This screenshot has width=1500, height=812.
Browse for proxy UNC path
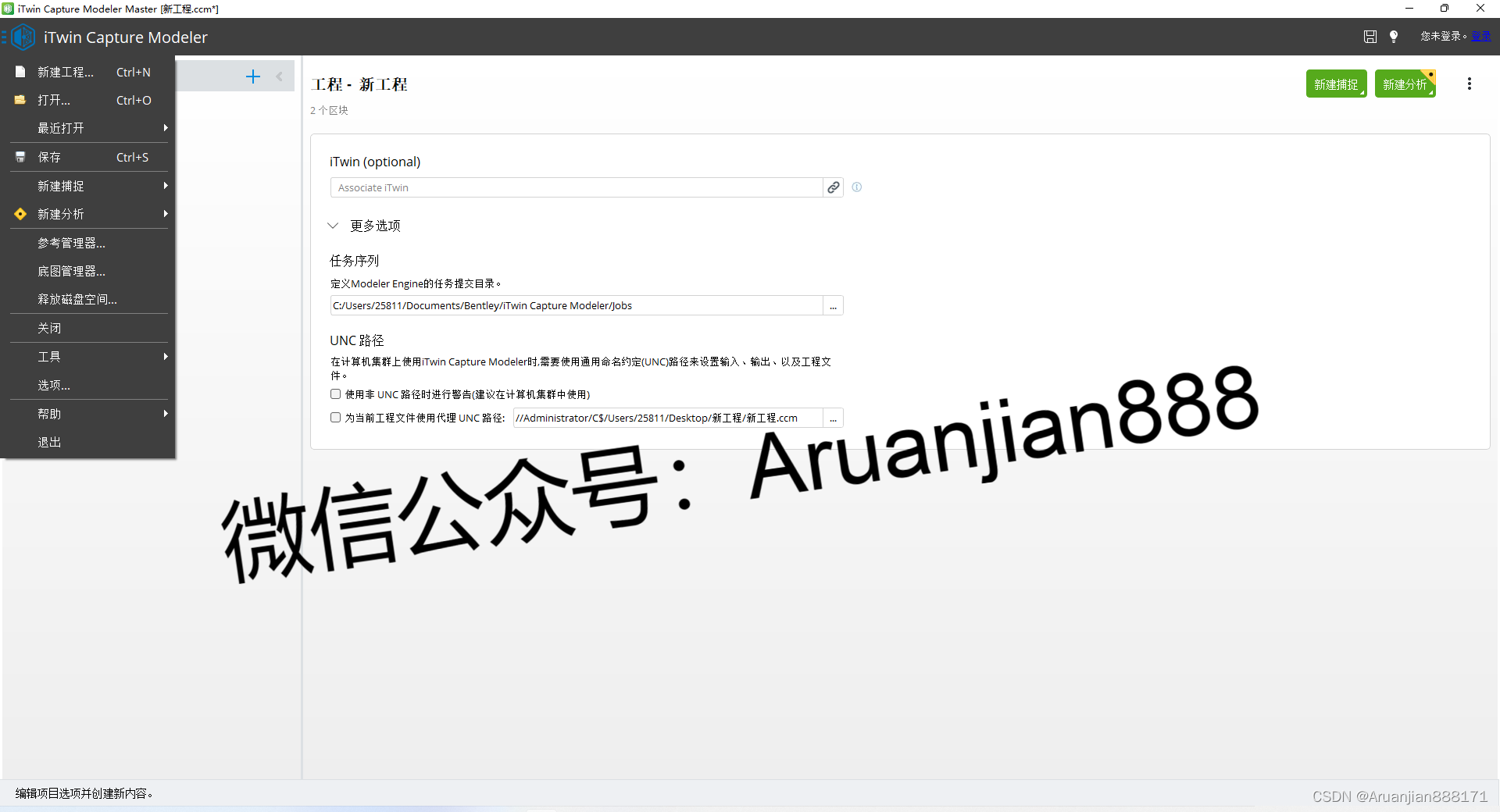833,418
